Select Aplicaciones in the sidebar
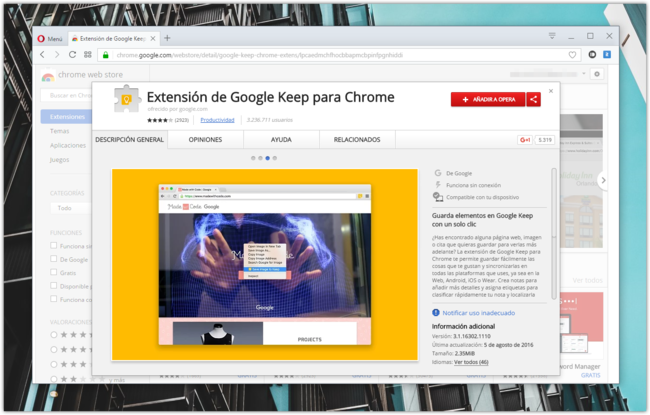This screenshot has width=650, height=415. pos(68,146)
